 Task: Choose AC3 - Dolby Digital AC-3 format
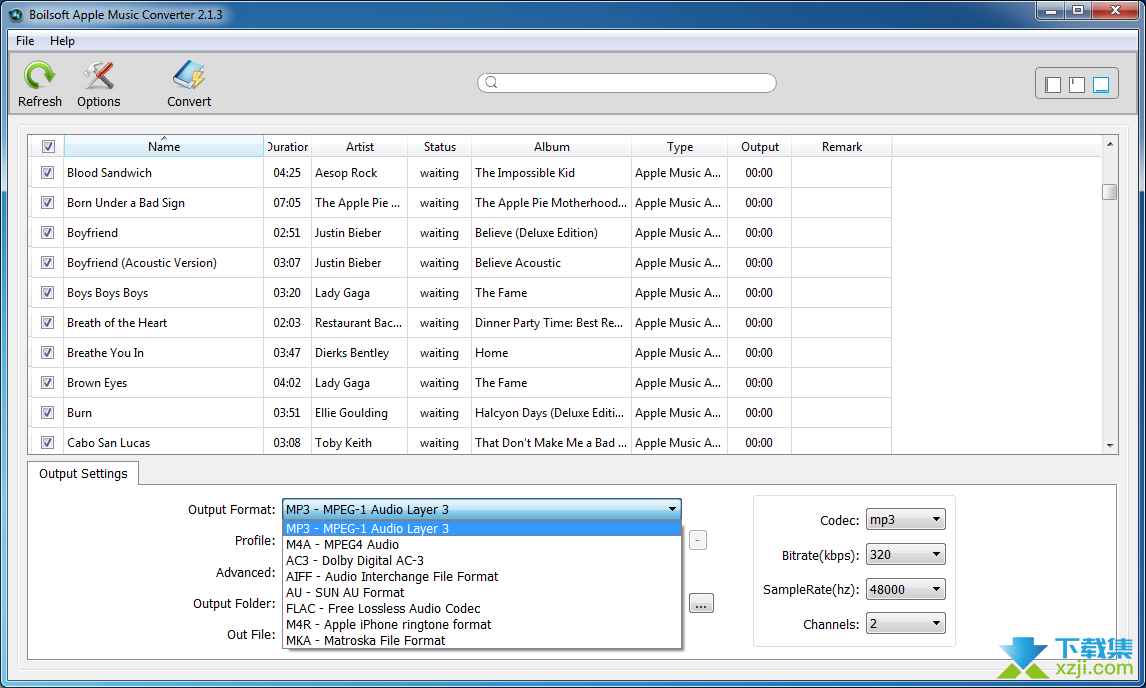[x=482, y=561]
